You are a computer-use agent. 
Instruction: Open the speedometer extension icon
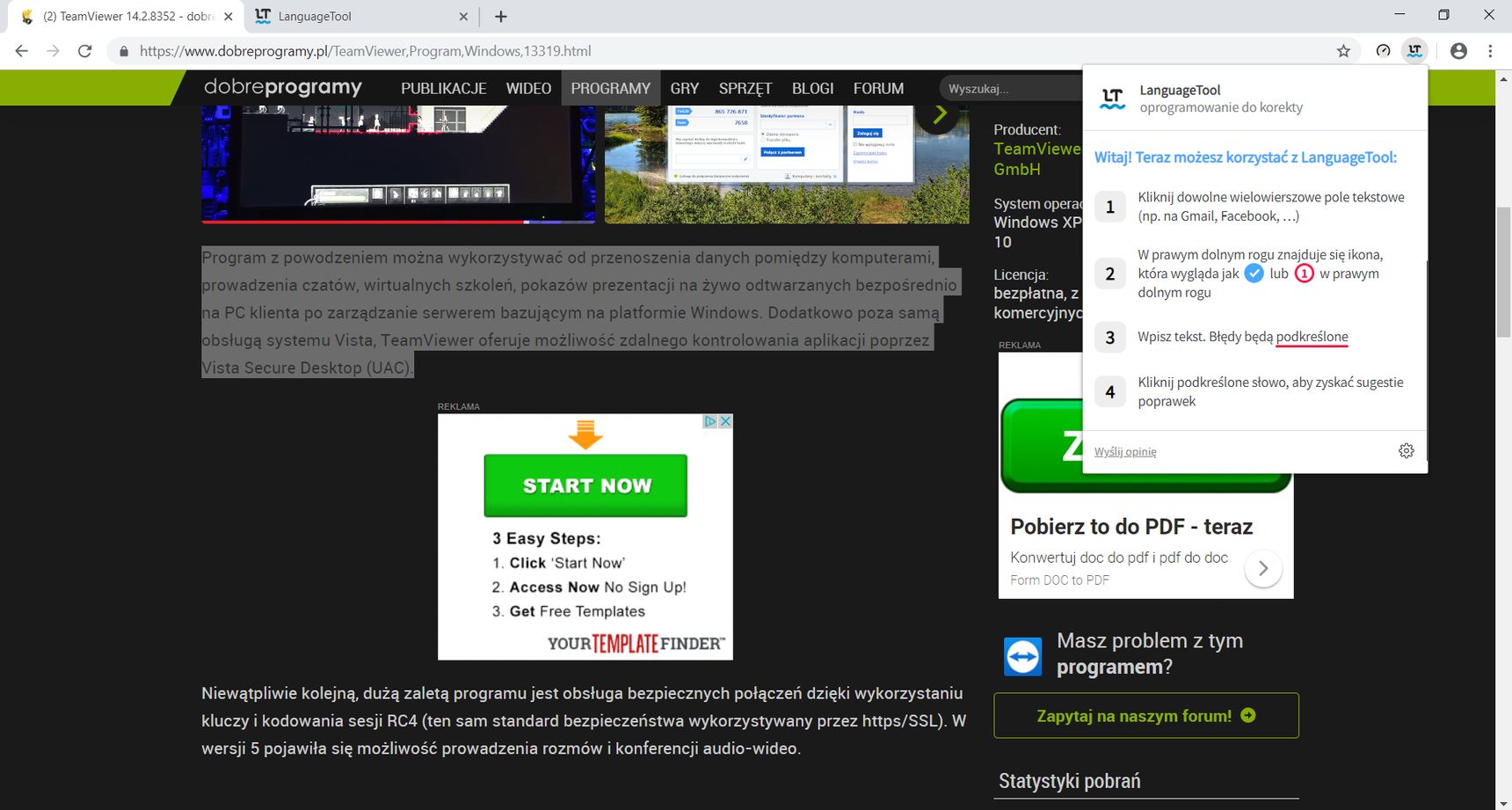pos(1383,51)
